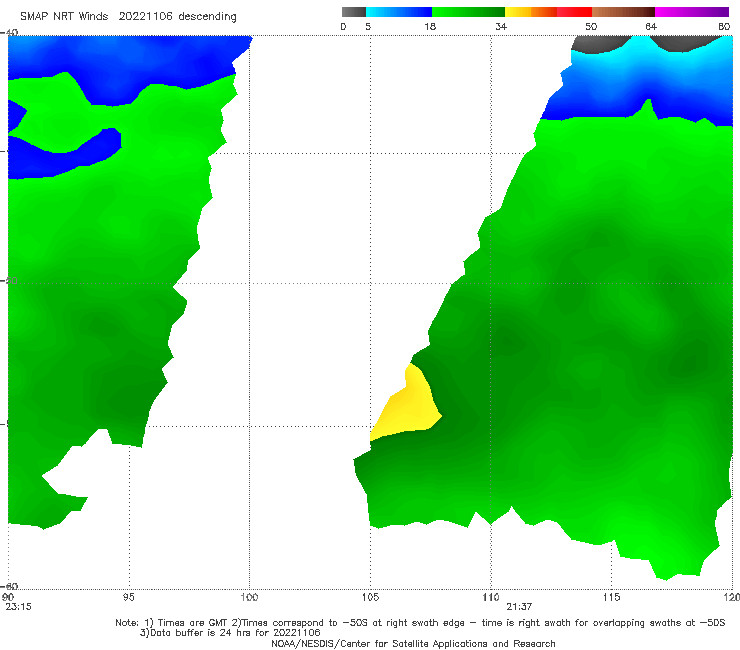Click the longitude label "110"

click(x=491, y=598)
